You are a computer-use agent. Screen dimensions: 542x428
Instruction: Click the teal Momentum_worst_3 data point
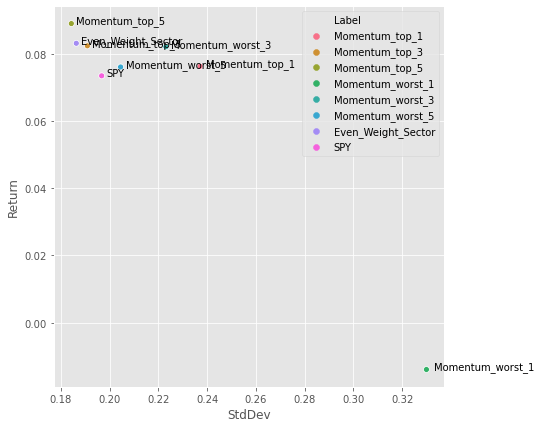tap(166, 46)
